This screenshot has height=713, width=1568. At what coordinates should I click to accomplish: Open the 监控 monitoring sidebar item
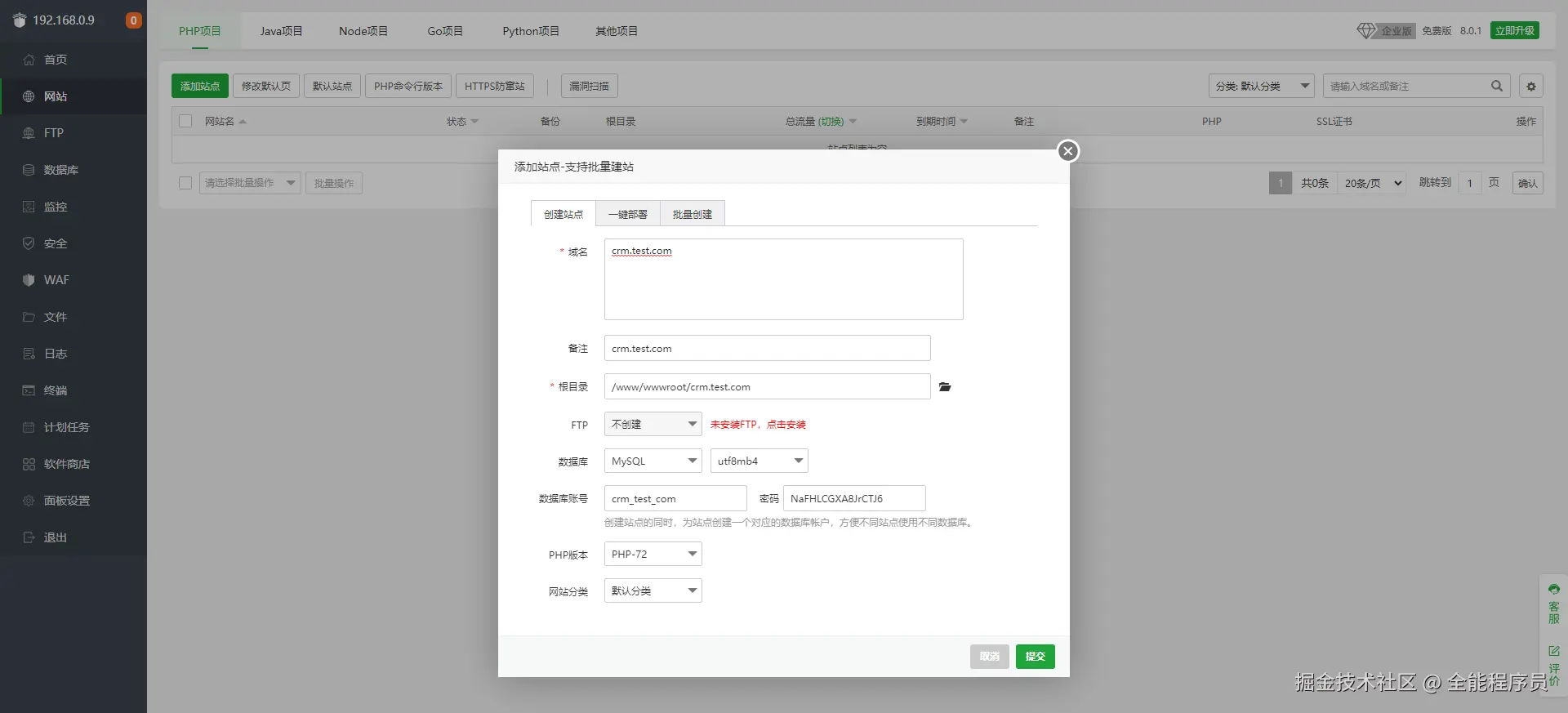coord(73,207)
